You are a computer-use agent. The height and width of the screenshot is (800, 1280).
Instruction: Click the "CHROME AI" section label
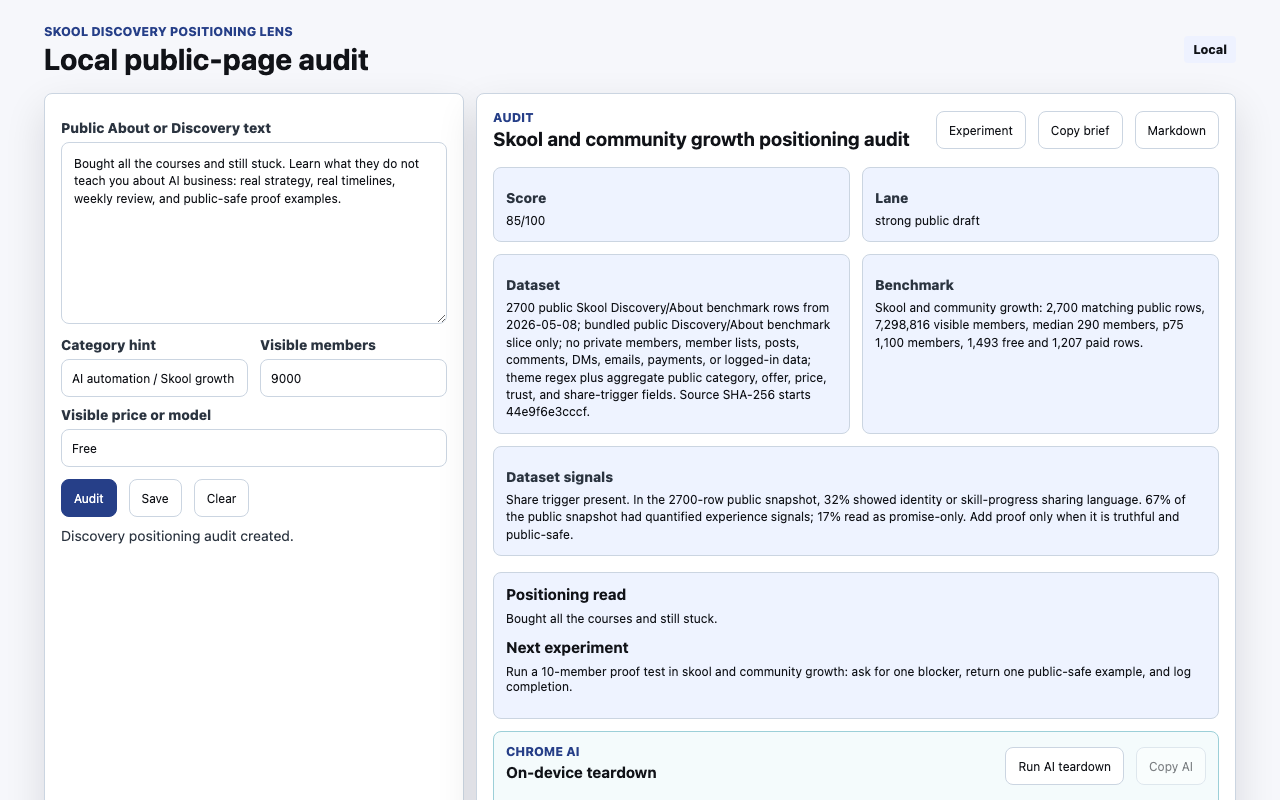543,752
